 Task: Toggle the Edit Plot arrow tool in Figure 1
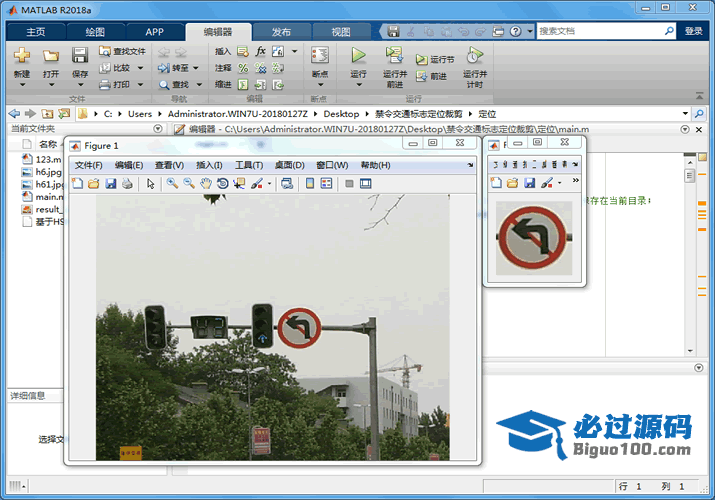(x=151, y=183)
